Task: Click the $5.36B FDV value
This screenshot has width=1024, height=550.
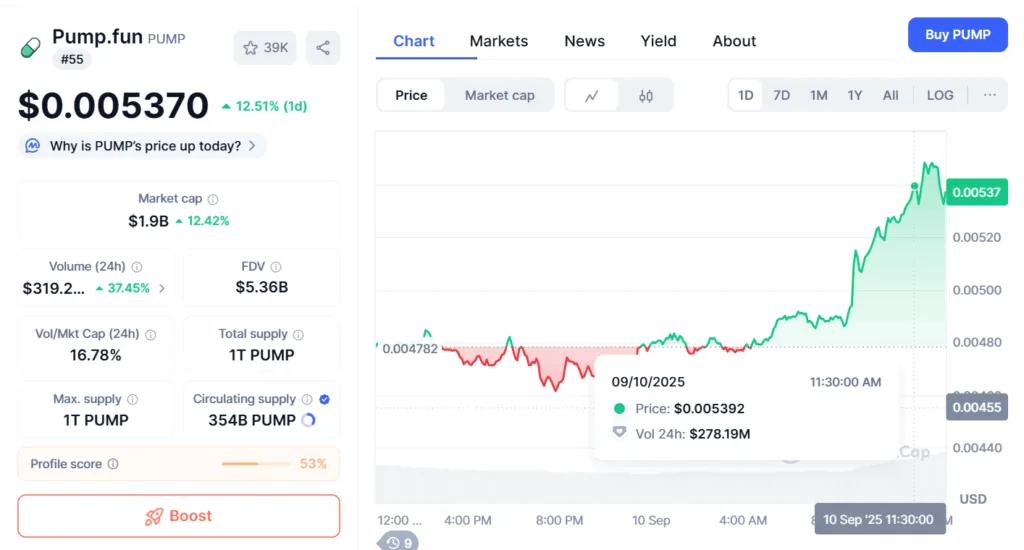Action: [261, 287]
